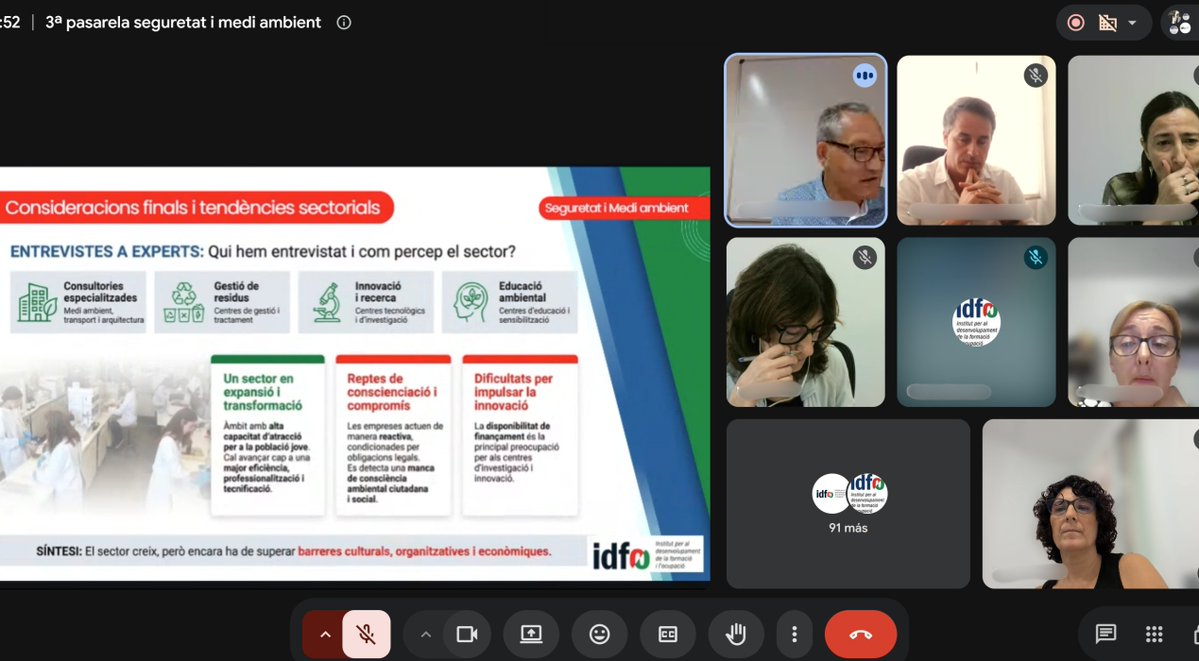Viewport: 1199px width, 661px height.
Task: Click the green building consultancy icon
Action: tap(37, 303)
